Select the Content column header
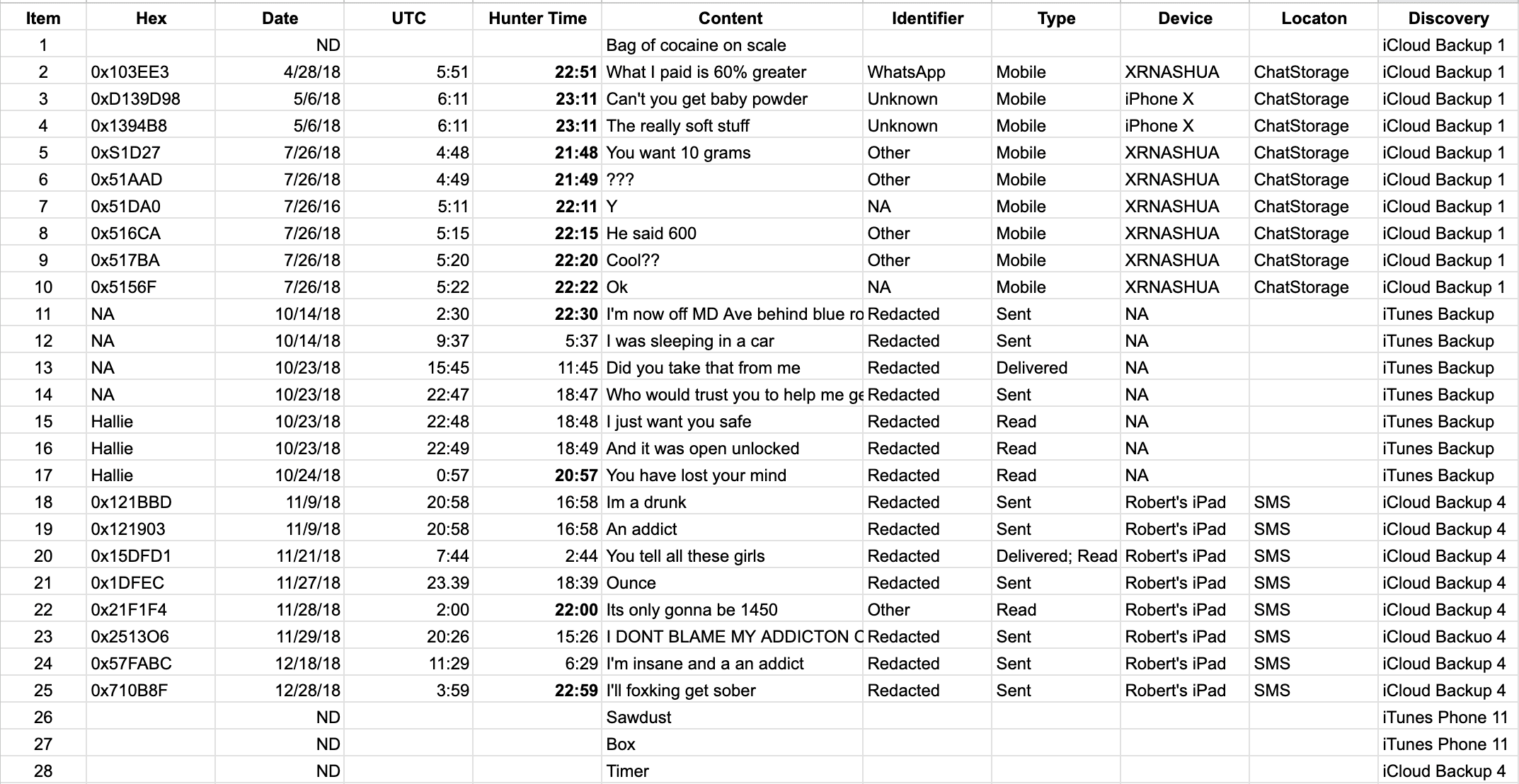 tap(730, 18)
